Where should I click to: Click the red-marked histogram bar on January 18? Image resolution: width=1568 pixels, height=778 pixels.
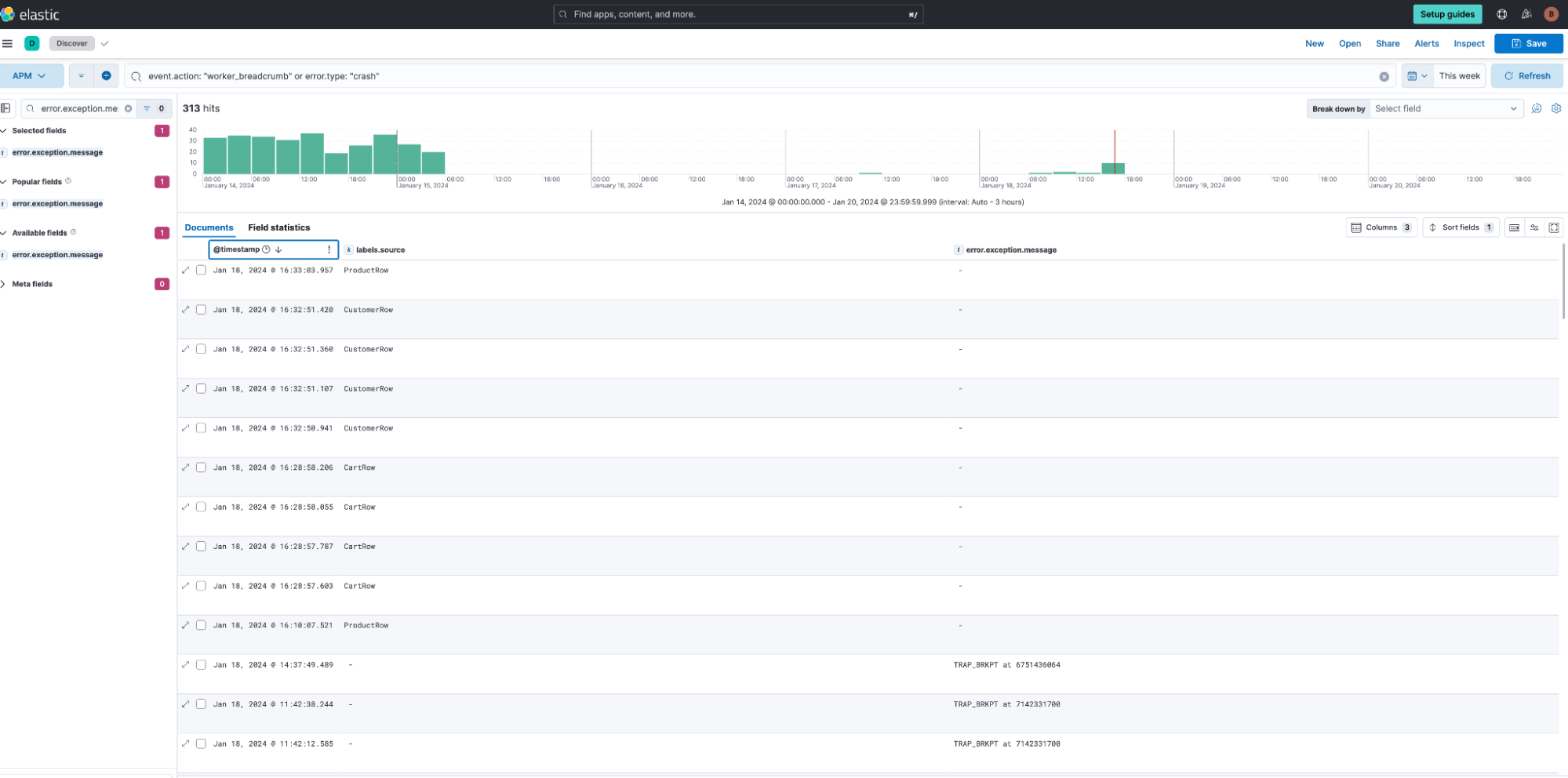1113,169
